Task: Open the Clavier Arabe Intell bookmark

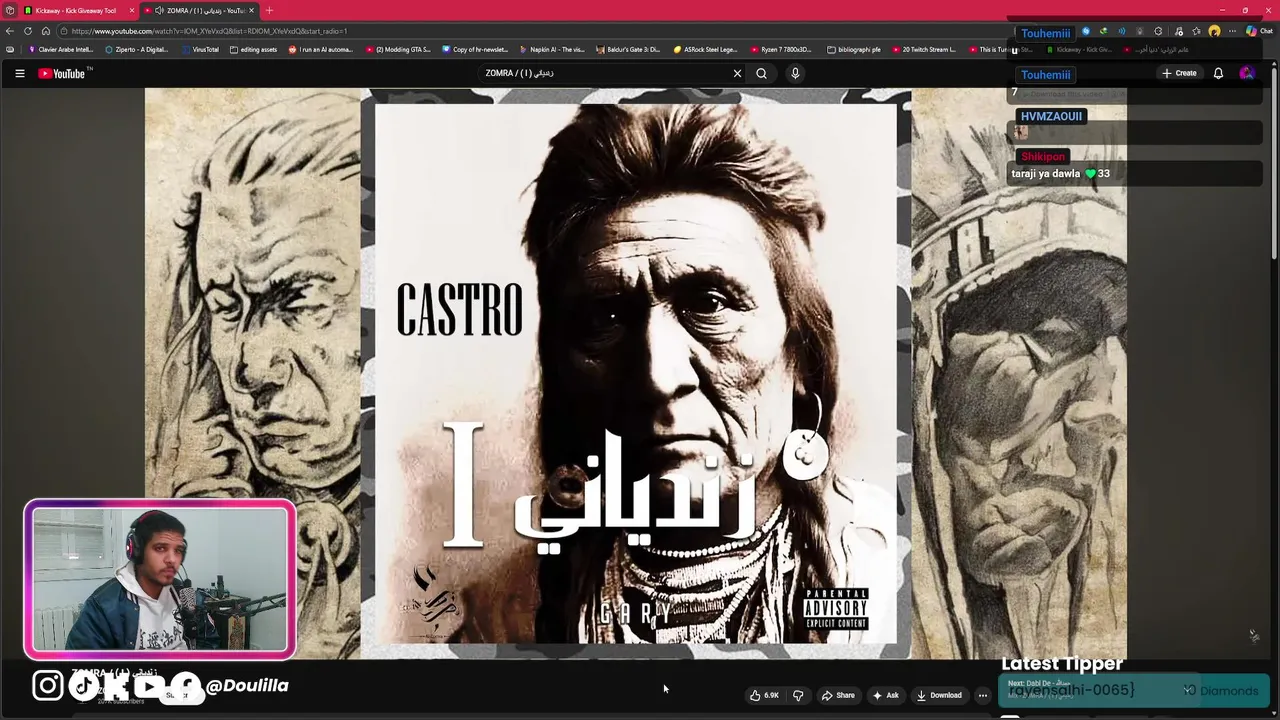Action: (61, 49)
